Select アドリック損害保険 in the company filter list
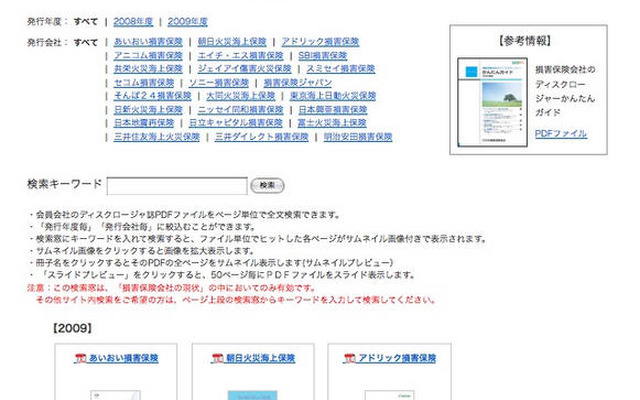 [x=320, y=42]
